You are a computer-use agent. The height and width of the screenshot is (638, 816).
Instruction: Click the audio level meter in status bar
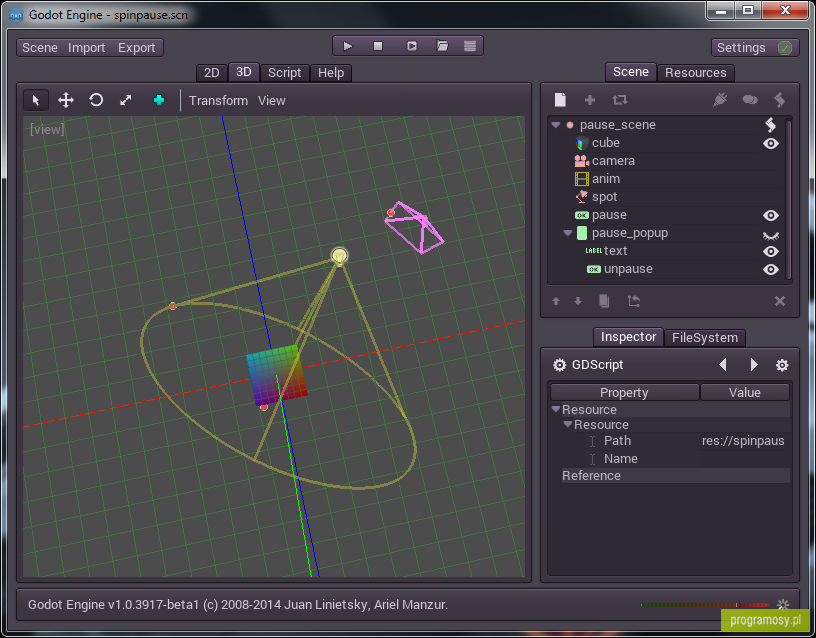point(705,605)
